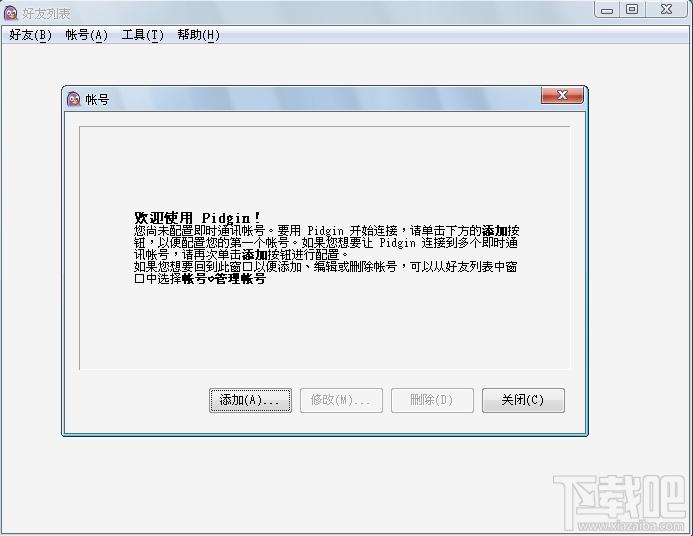Click the Pidgin icon in 帐号 dialog title
This screenshot has width=693, height=536.
pos(74,99)
